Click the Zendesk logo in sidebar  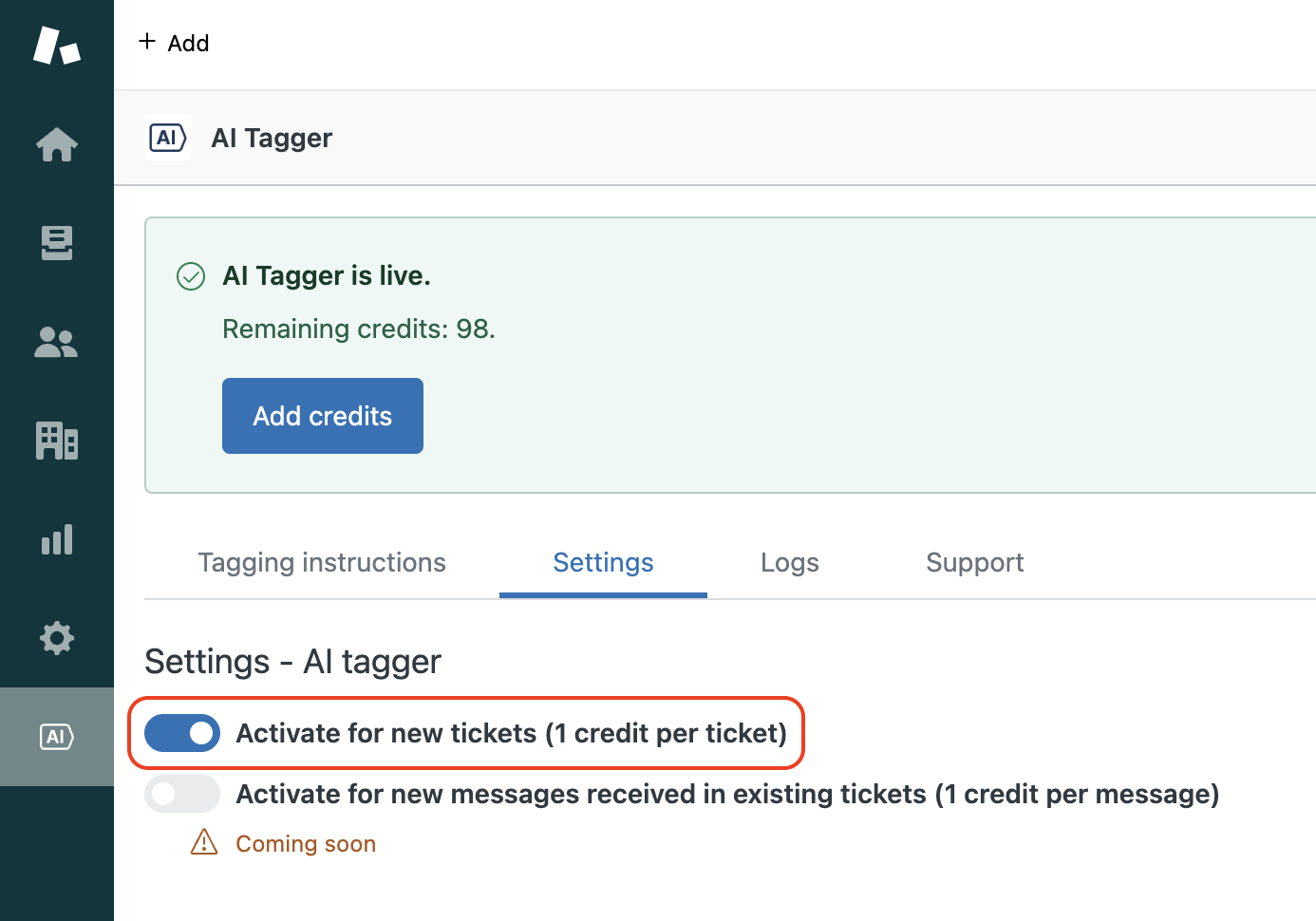tap(57, 45)
